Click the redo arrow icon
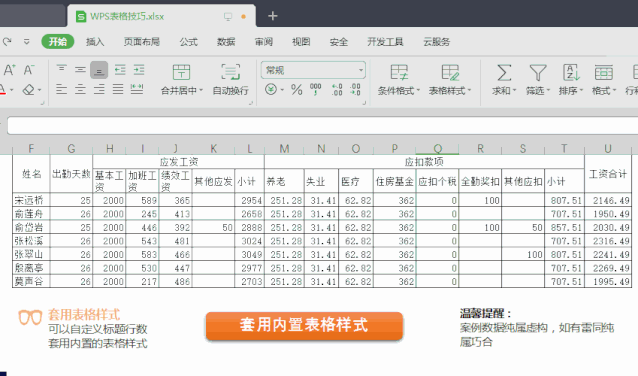 click(x=7, y=42)
